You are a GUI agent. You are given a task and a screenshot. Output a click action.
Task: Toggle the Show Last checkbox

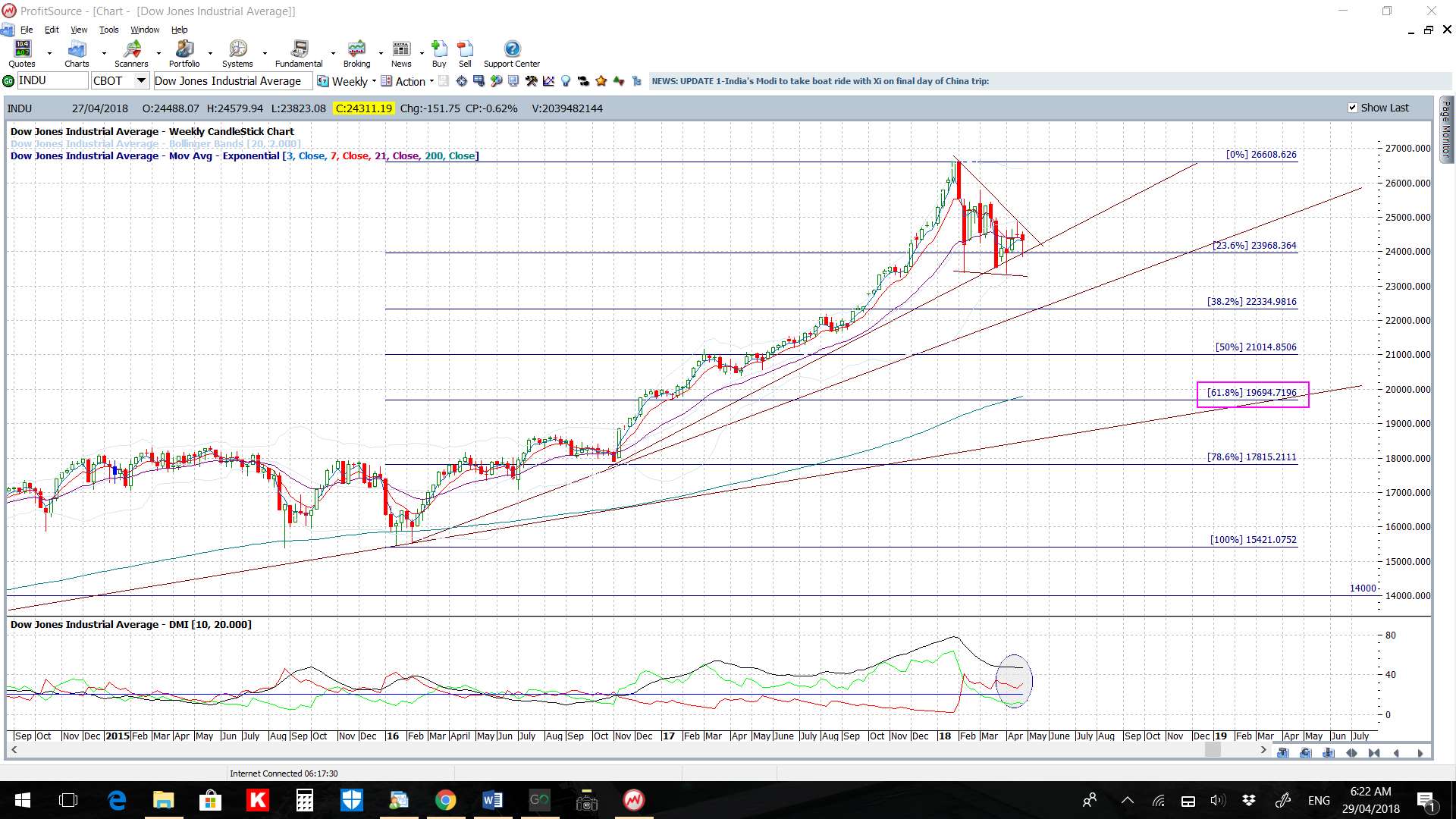click(1352, 108)
